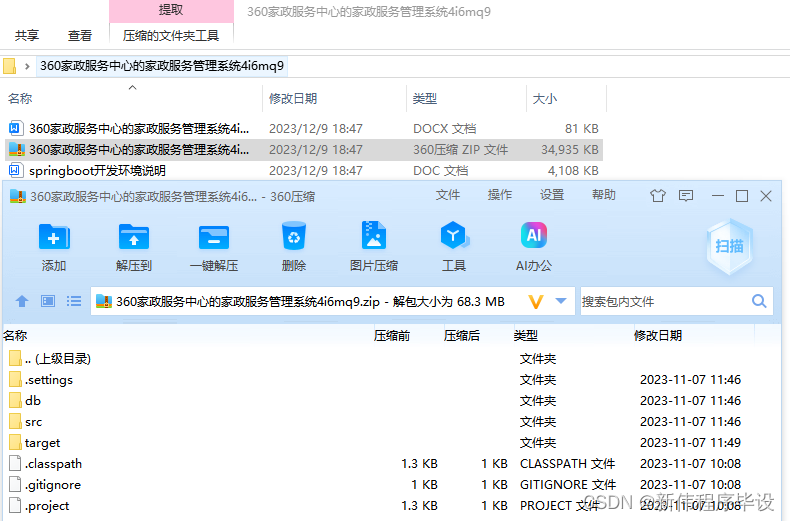Select the DOCX 文档 type cell
Viewport: 790px width, 521px height.
point(444,128)
